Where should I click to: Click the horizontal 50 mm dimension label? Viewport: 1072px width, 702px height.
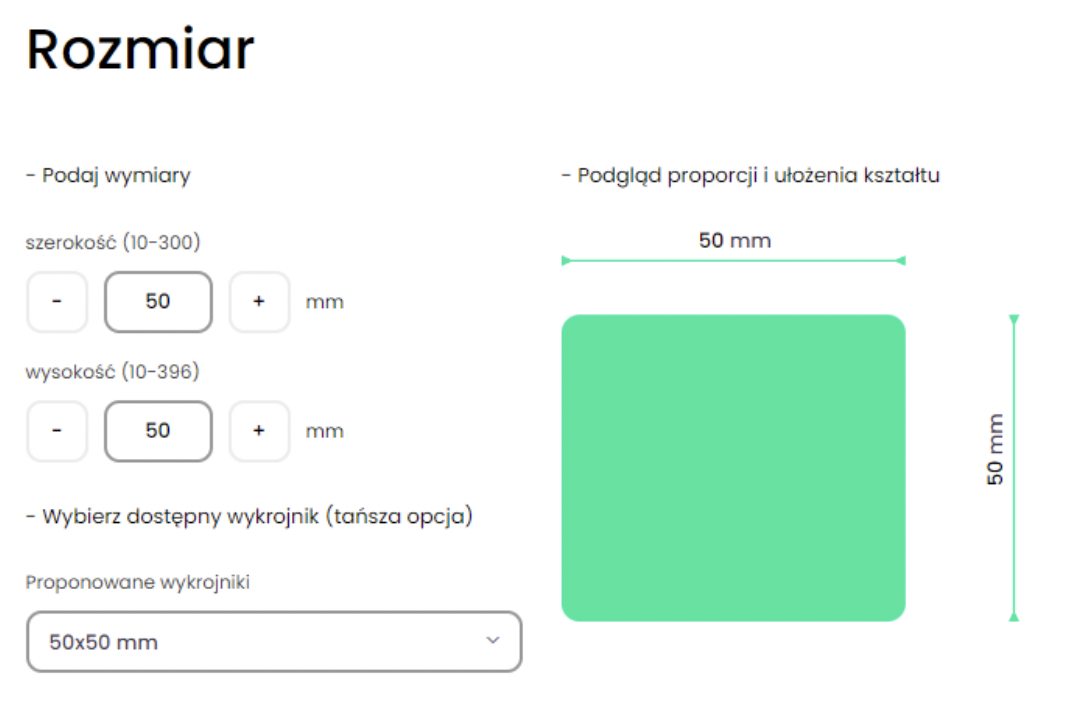pyautogui.click(x=734, y=240)
